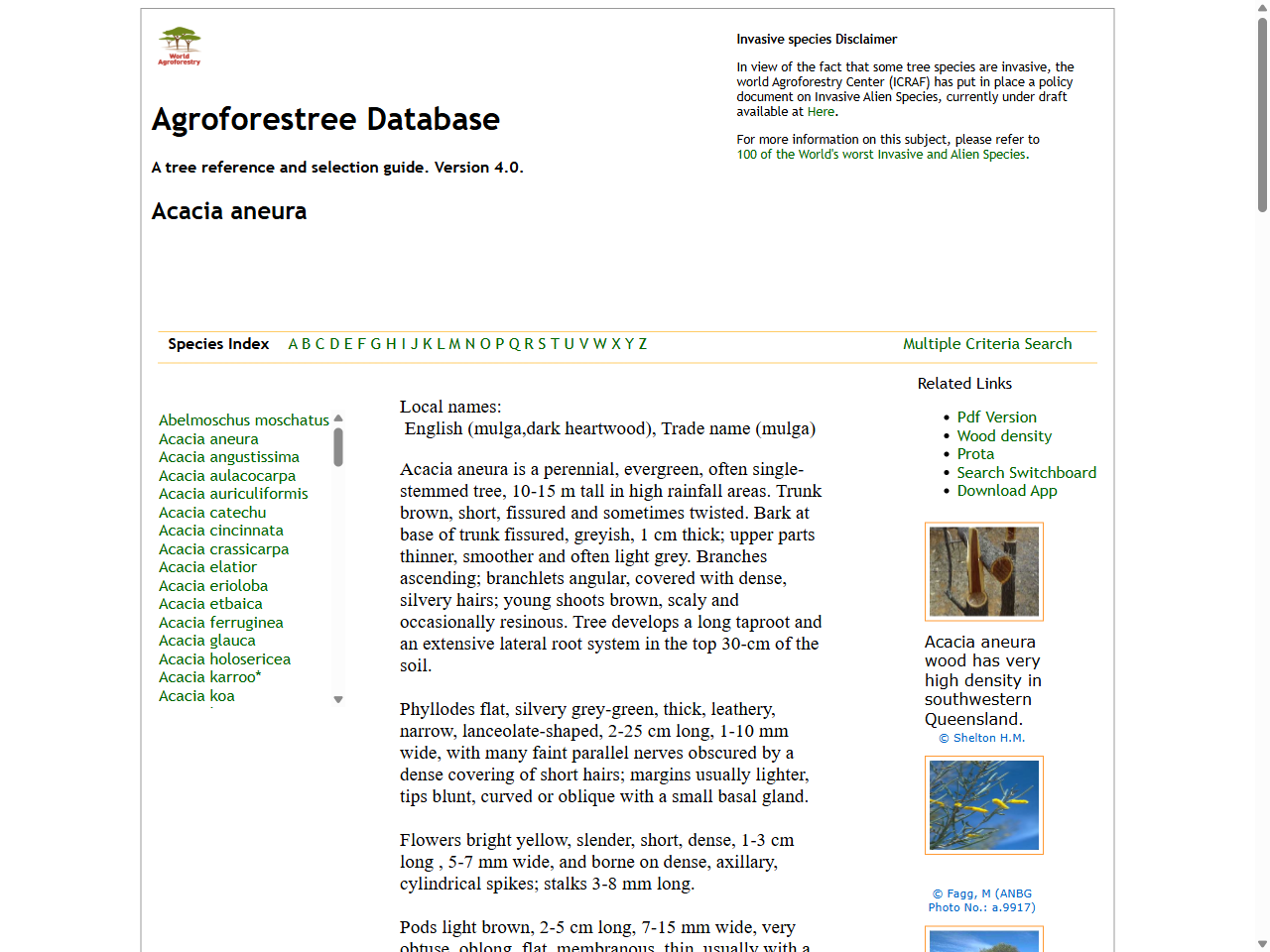This screenshot has width=1270, height=952.
Task: Jump to species index letter P
Action: (499, 344)
